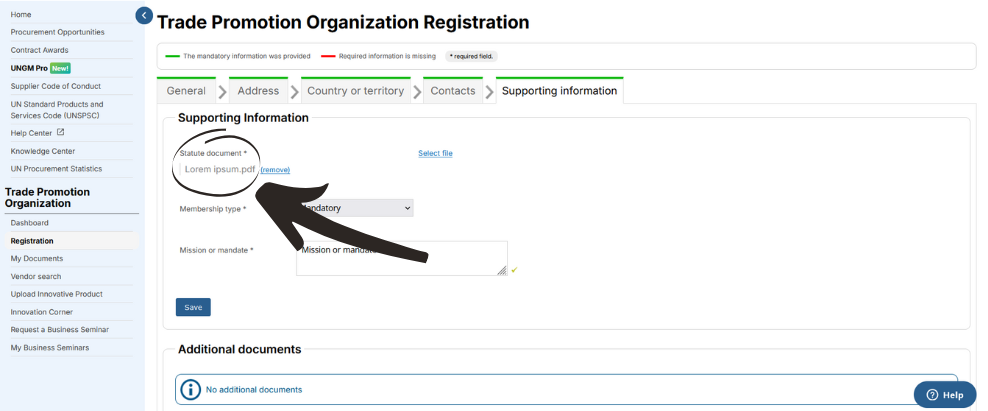Open the Dashboard sidebar item
The image size is (988, 411).
tap(30, 223)
